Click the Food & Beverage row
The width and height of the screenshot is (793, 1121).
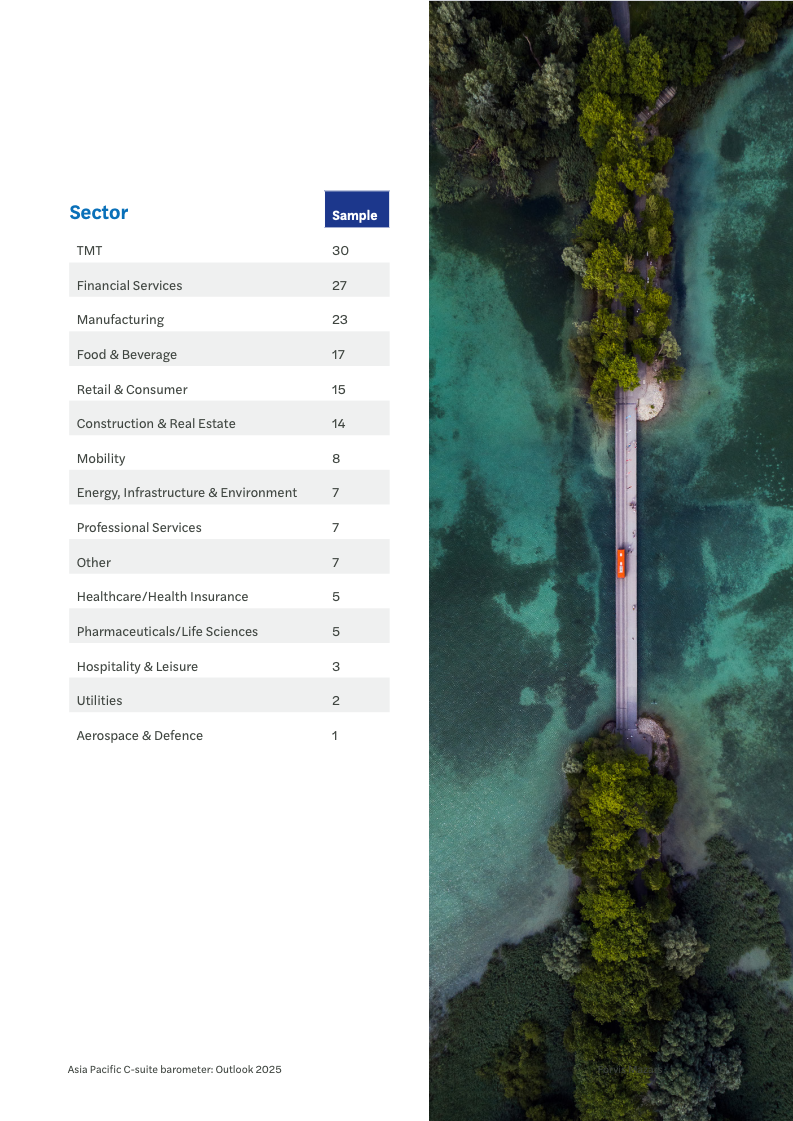click(x=126, y=355)
